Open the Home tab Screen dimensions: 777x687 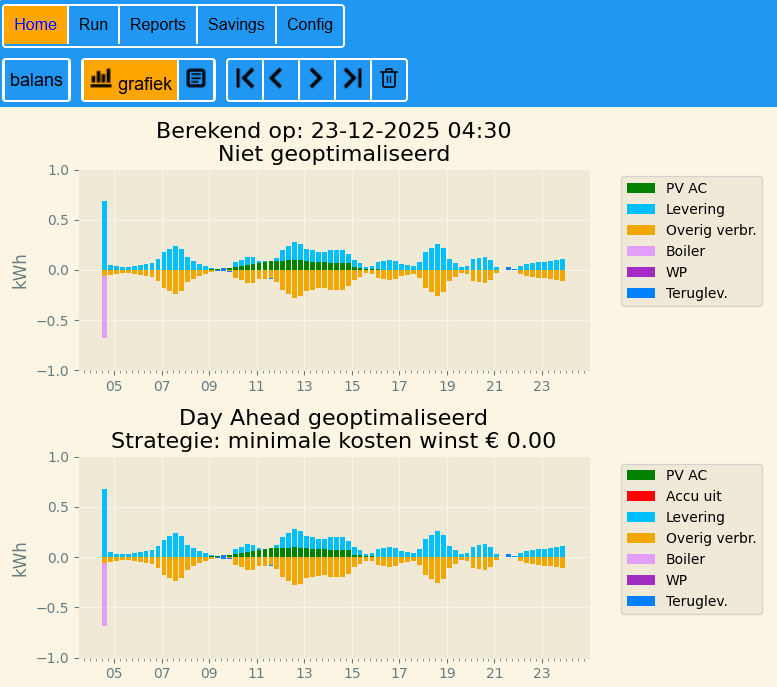[35, 25]
